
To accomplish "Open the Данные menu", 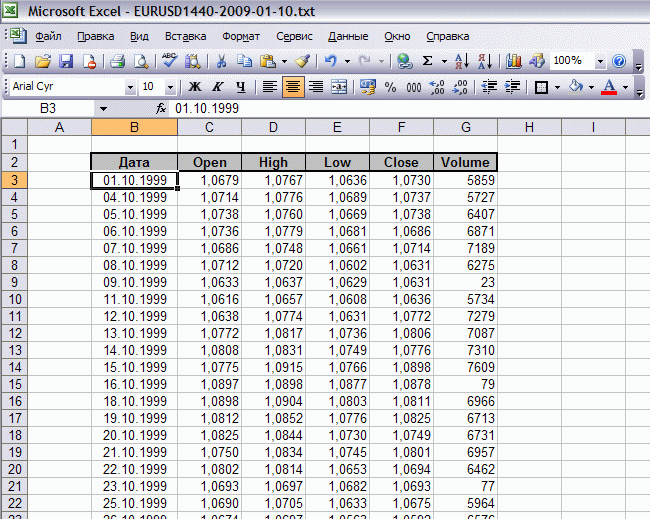I will click(x=347, y=36).
